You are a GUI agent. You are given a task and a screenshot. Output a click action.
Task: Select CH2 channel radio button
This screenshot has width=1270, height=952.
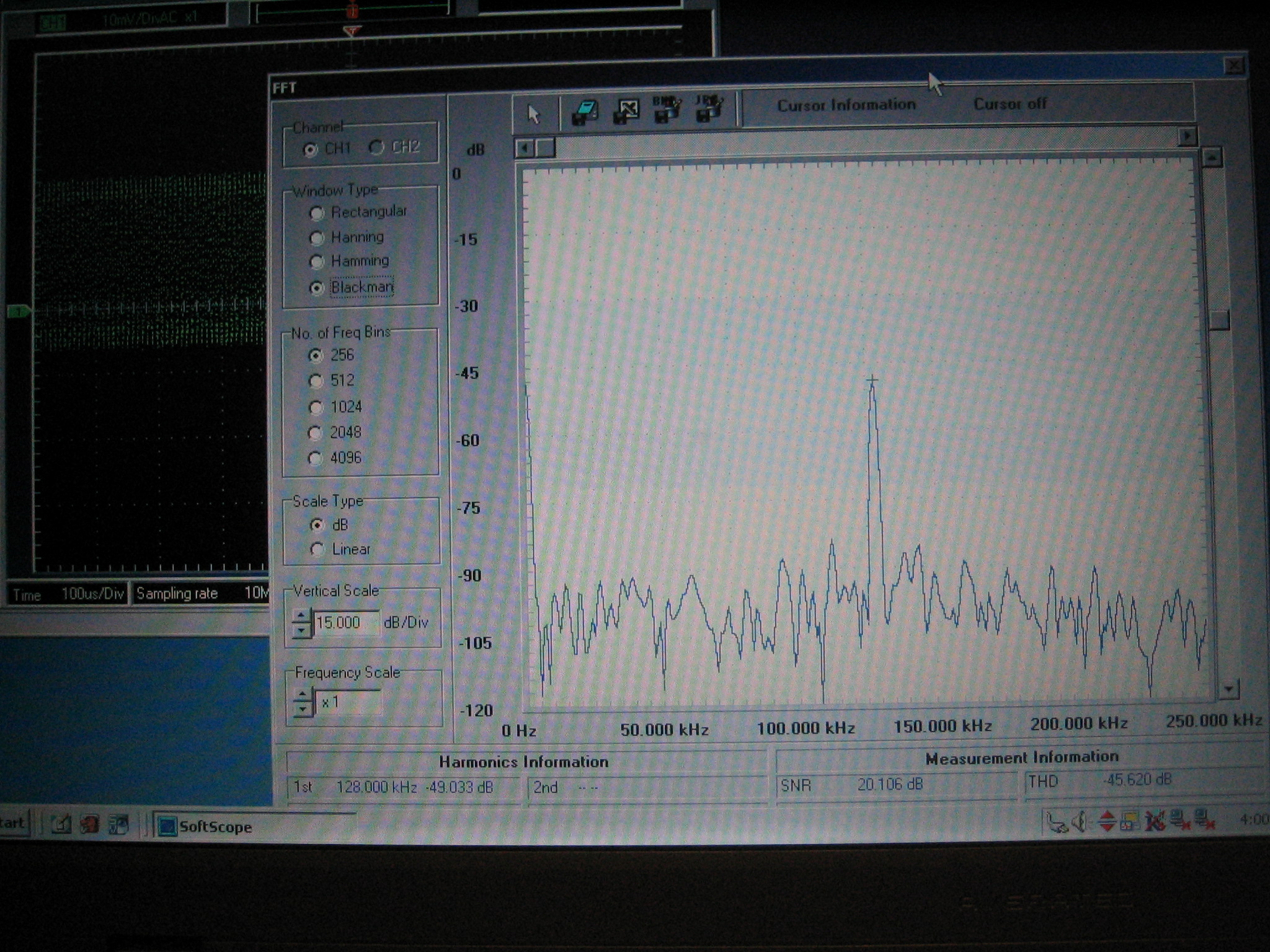point(376,147)
